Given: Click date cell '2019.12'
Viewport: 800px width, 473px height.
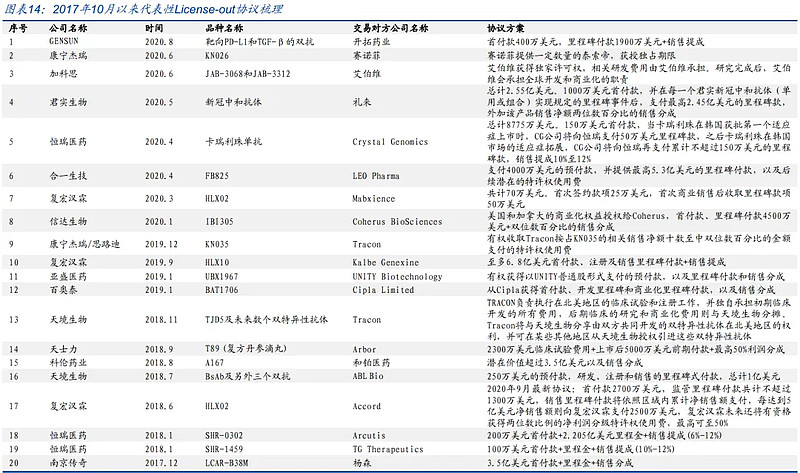Looking at the screenshot, I should click(161, 244).
